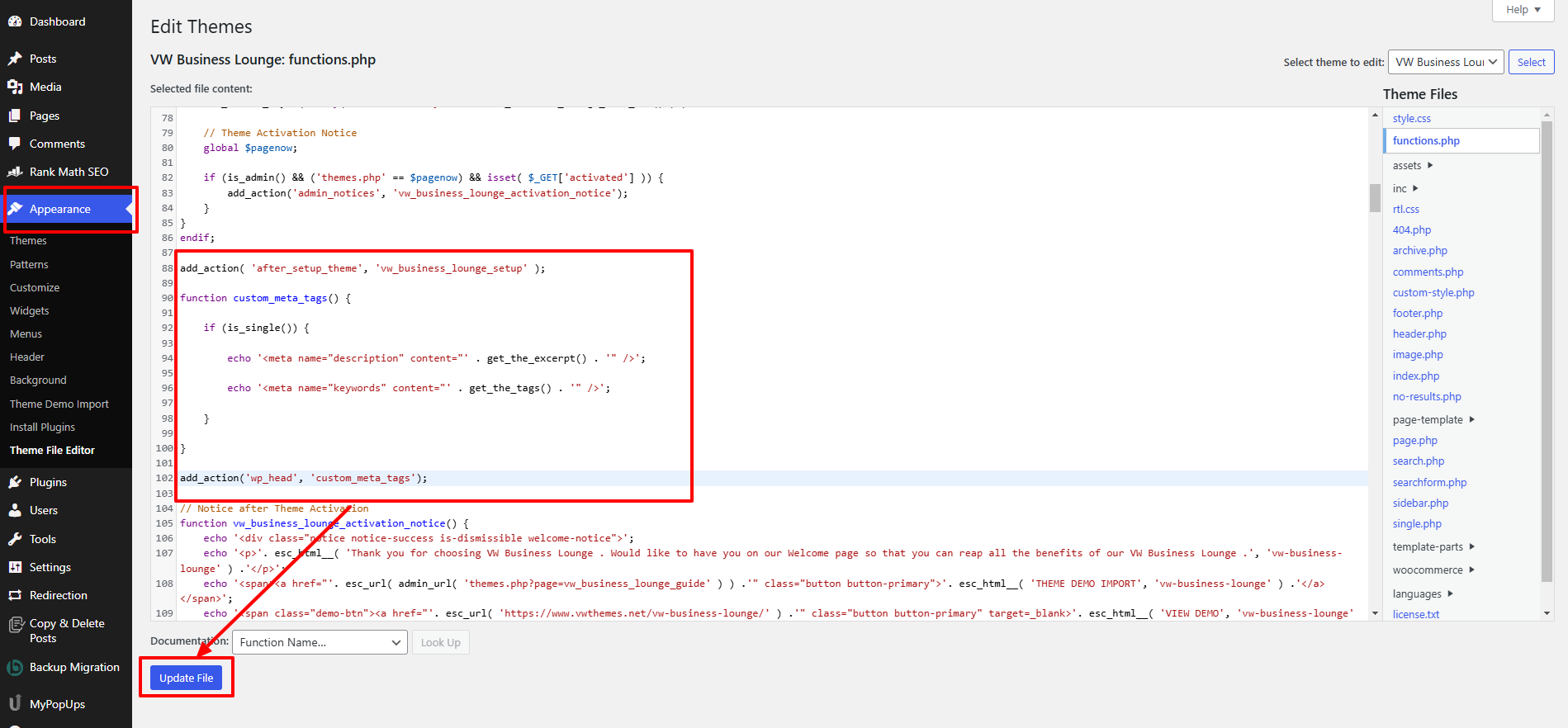Open style.css in the theme files

1412,118
